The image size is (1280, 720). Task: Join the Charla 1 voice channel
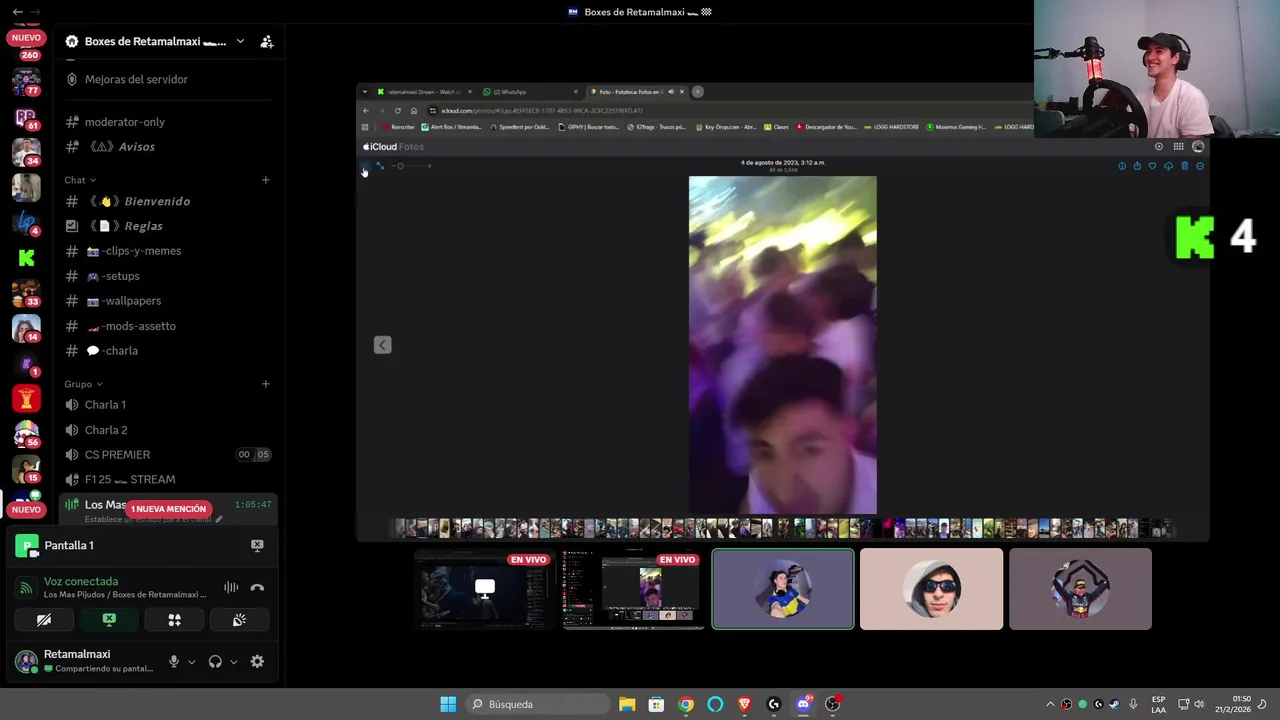[x=105, y=405]
